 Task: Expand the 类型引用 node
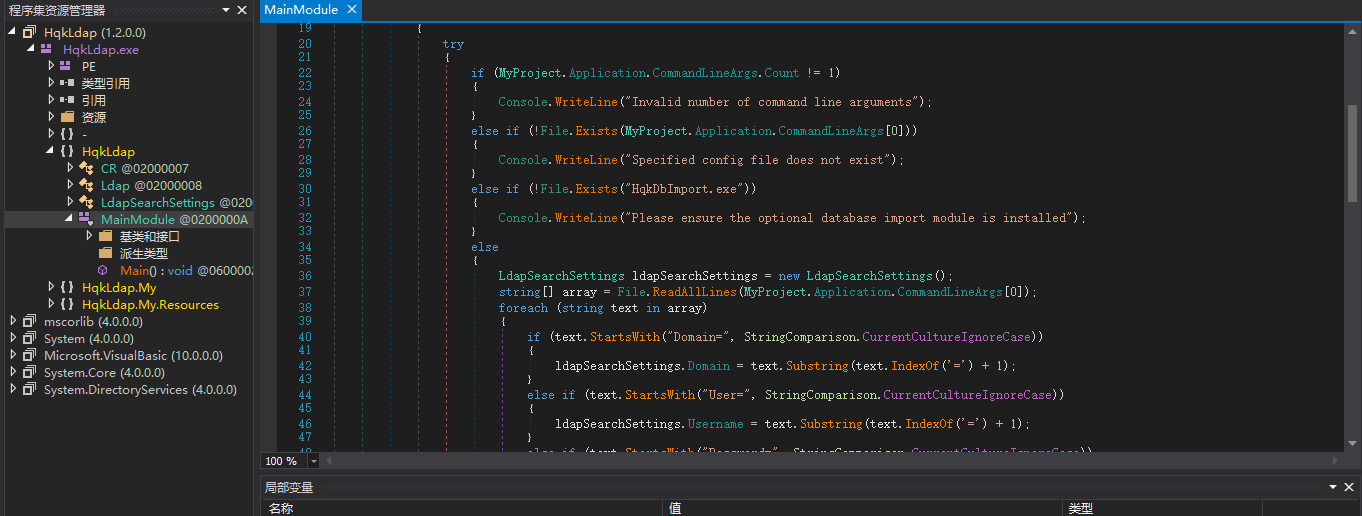[x=51, y=83]
